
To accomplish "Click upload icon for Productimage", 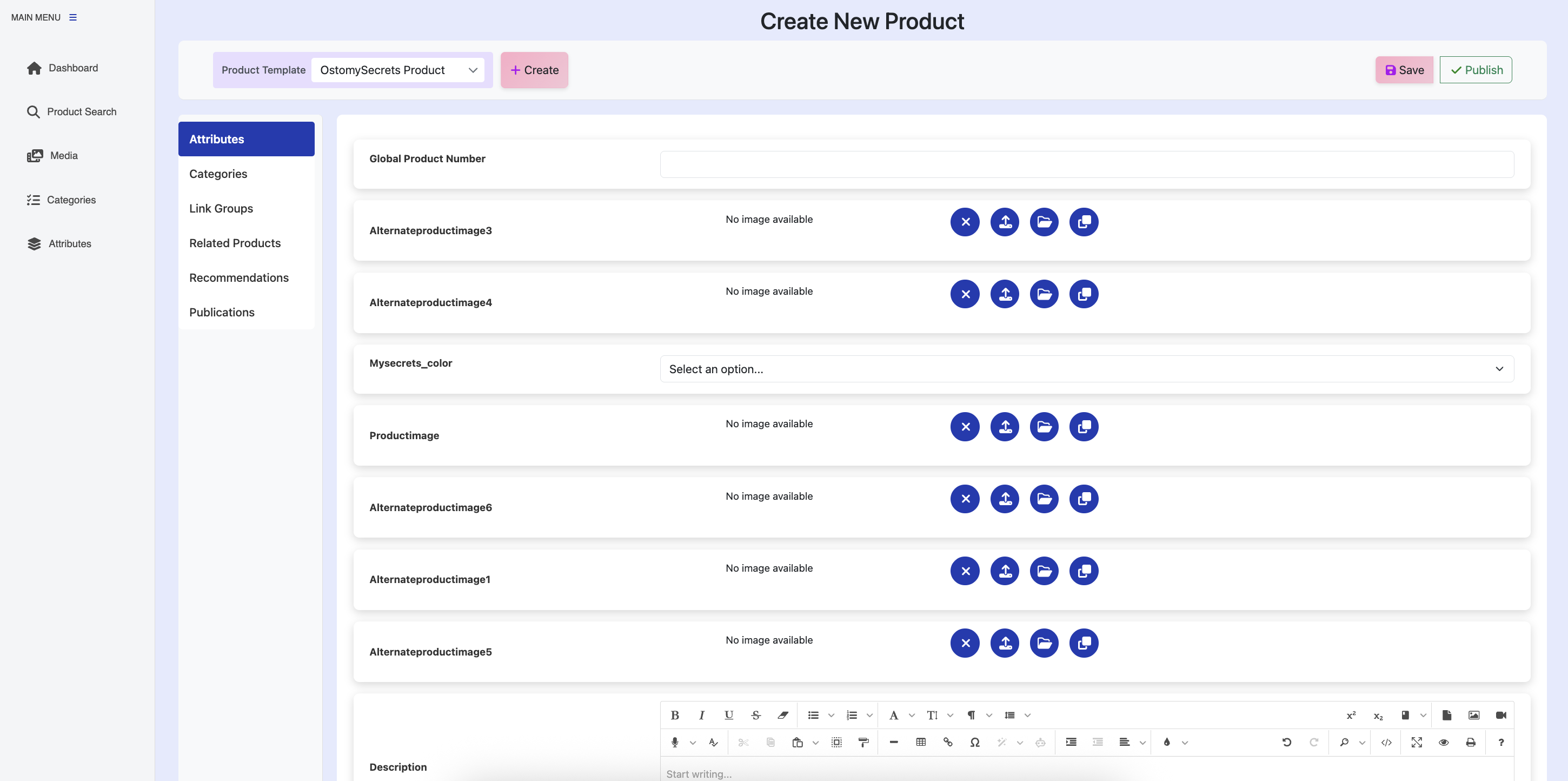I will pyautogui.click(x=1005, y=427).
